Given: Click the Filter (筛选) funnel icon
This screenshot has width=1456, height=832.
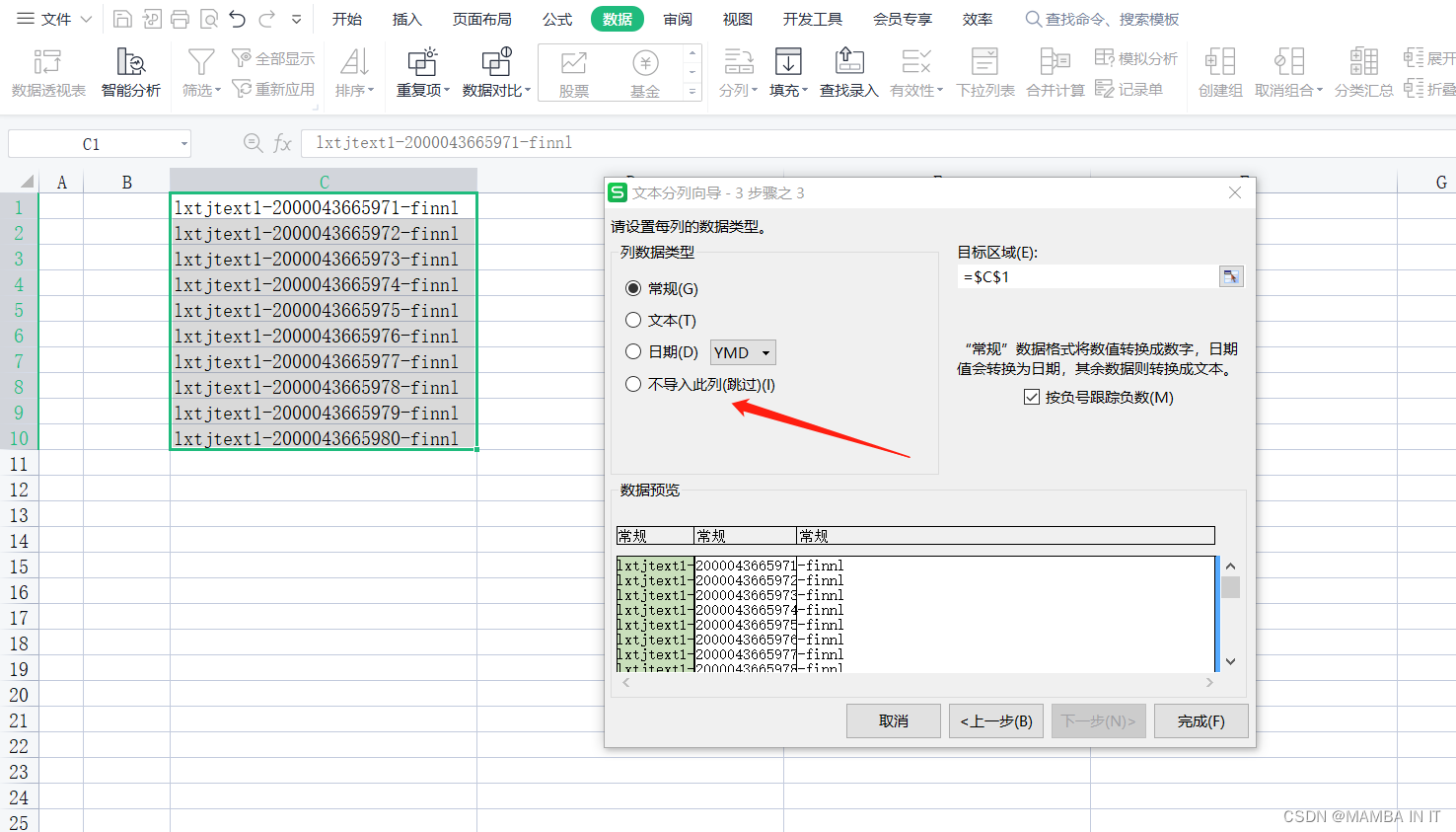Looking at the screenshot, I should coord(201,63).
